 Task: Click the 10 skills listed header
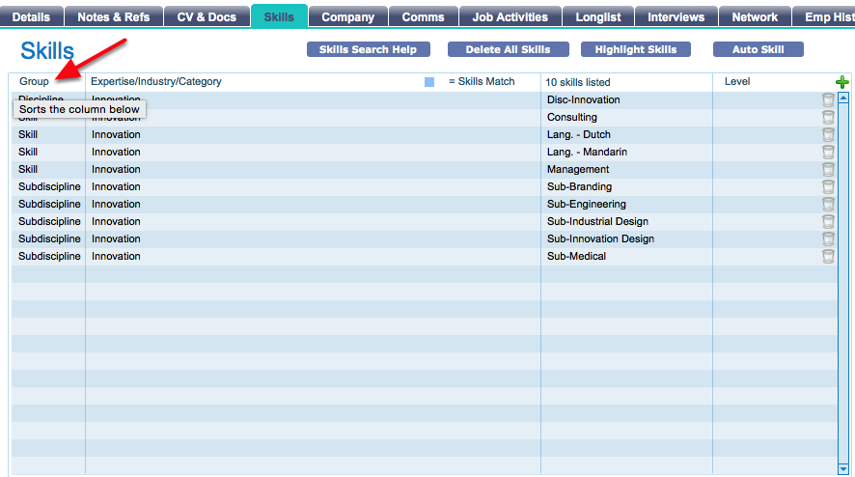coord(577,82)
